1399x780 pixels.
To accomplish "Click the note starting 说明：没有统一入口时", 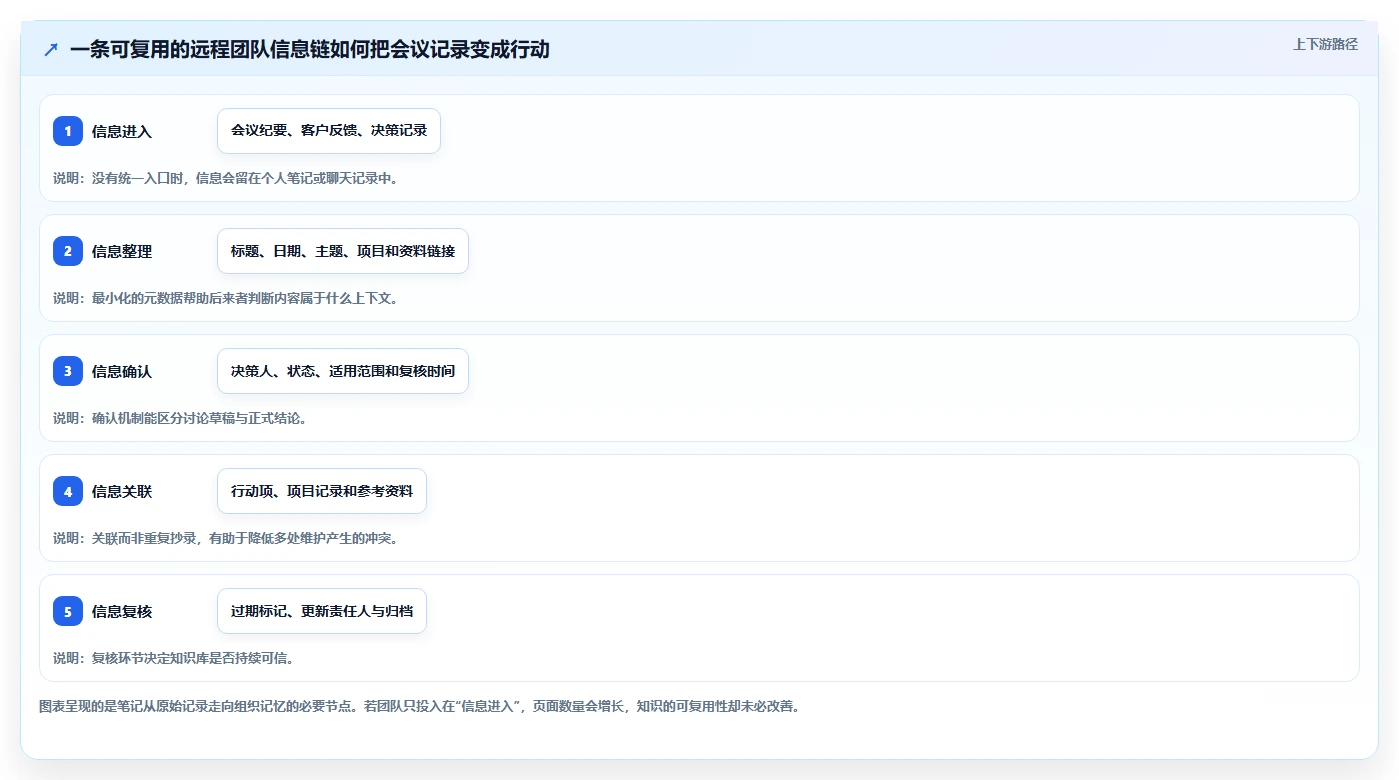I will (225, 178).
